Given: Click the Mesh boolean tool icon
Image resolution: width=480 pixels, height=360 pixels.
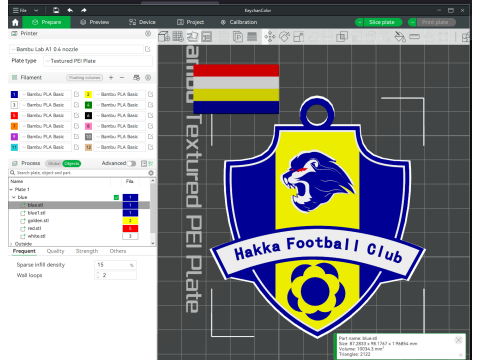Looking at the screenshot, I should tap(342, 36).
